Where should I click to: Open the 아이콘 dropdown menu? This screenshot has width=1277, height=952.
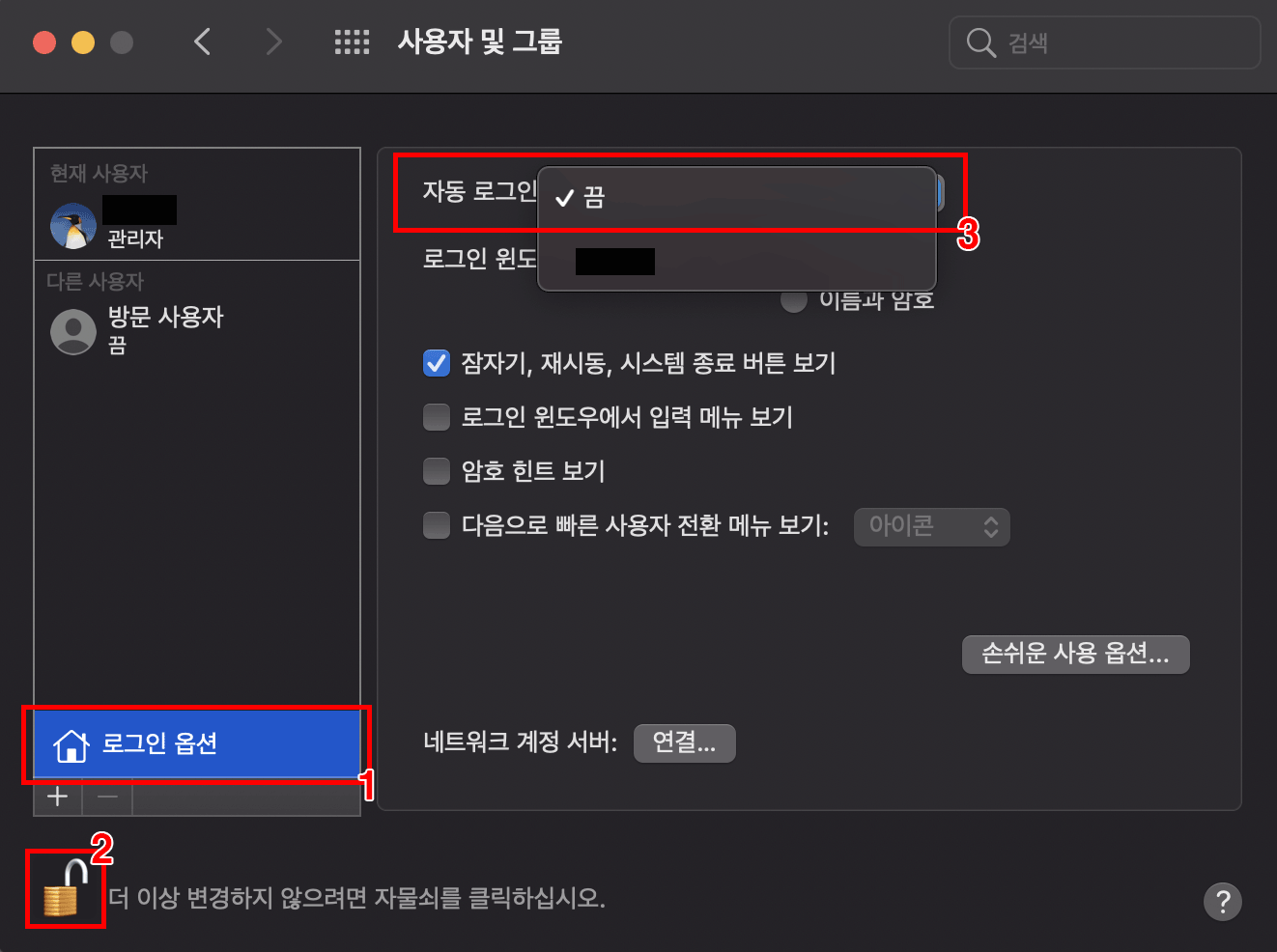pos(932,526)
